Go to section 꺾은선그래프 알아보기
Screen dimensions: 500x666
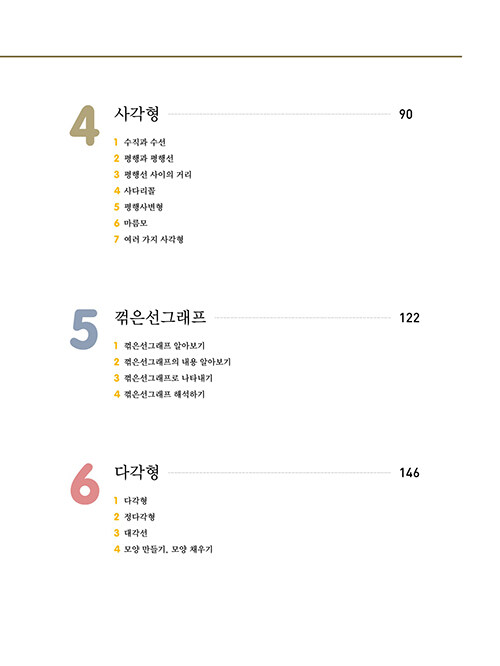point(164,346)
